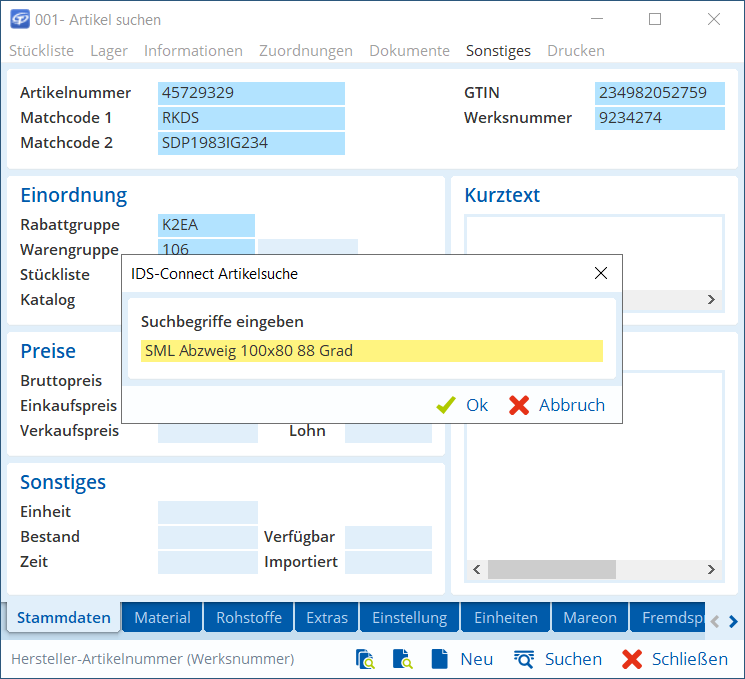Switch to the Mareon tab
The width and height of the screenshot is (745, 679).
click(589, 617)
